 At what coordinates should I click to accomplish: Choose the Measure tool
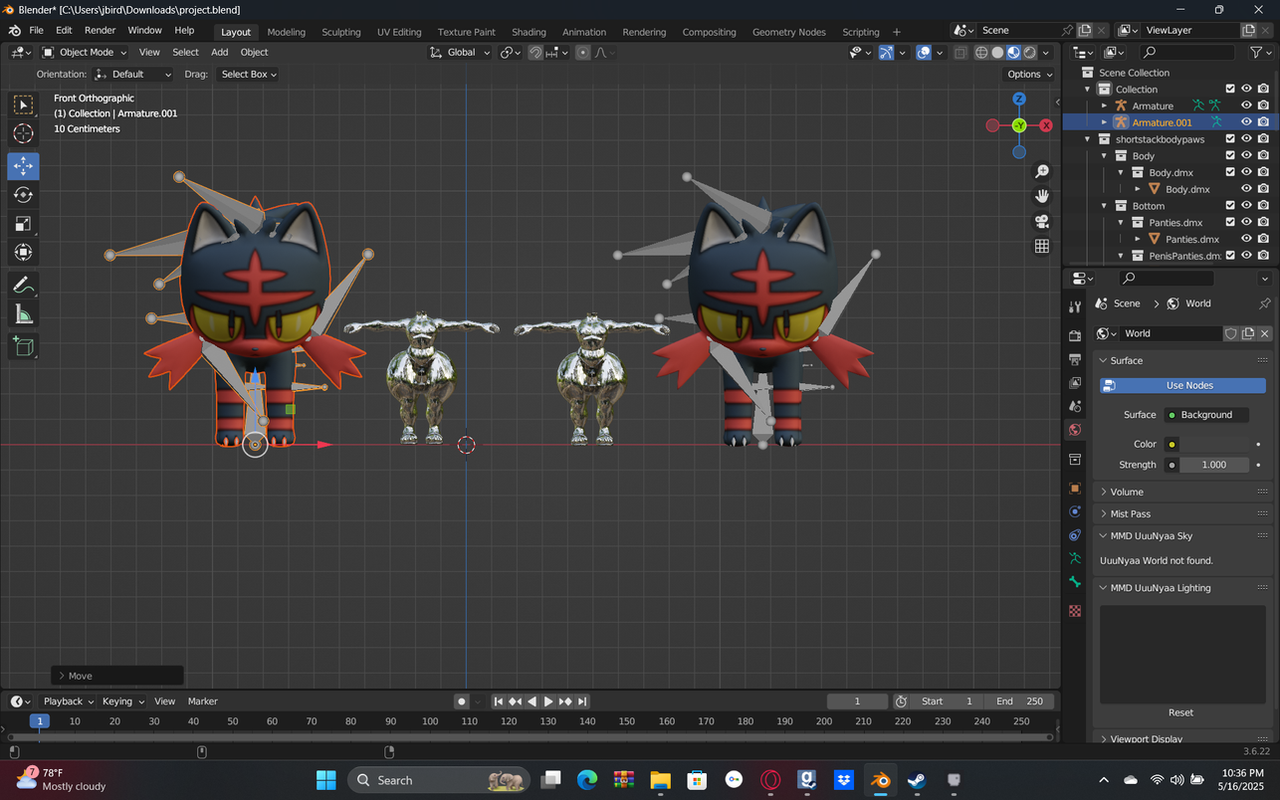pos(23,315)
